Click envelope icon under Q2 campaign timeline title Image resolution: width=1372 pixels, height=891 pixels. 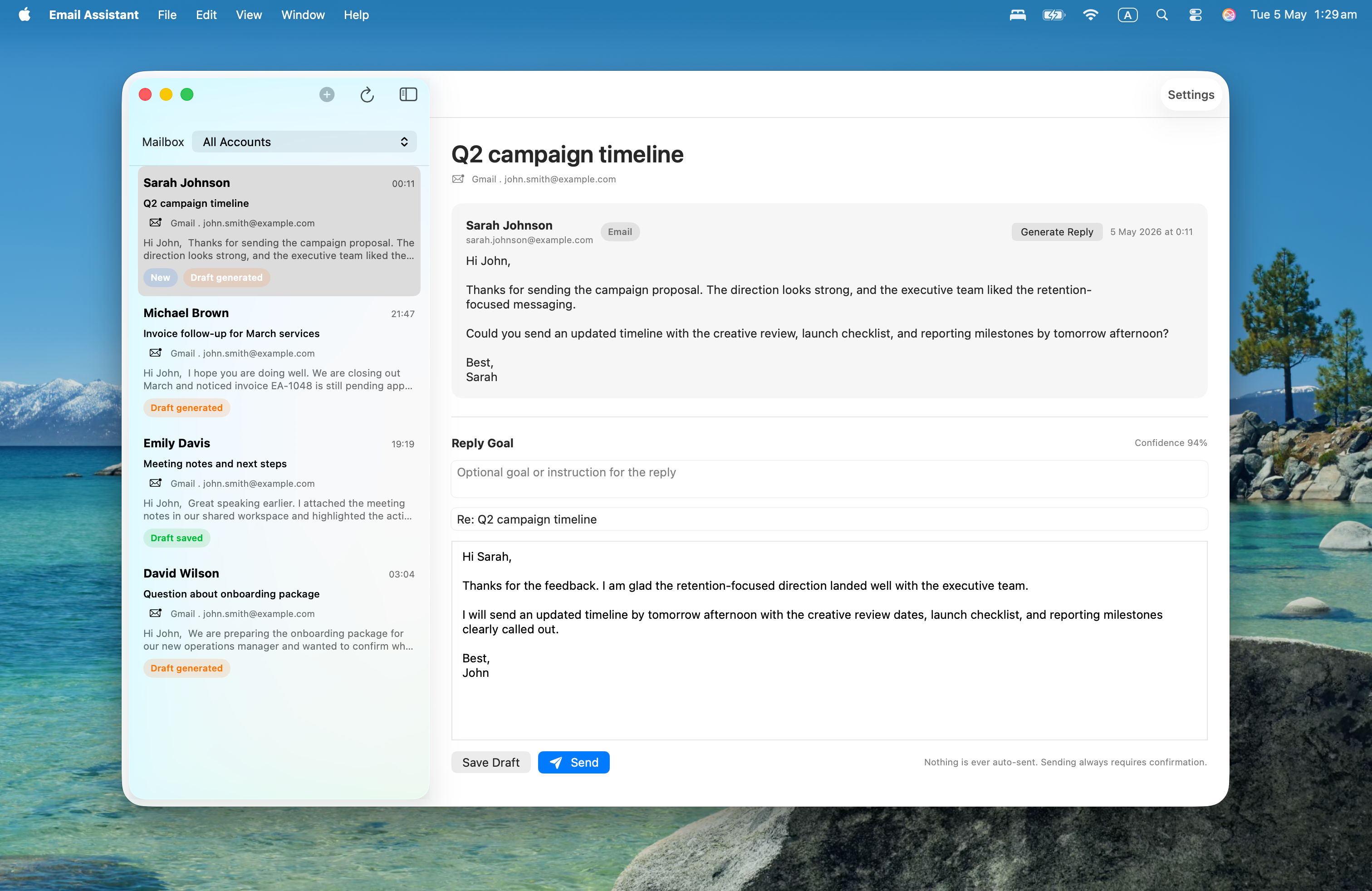click(458, 179)
